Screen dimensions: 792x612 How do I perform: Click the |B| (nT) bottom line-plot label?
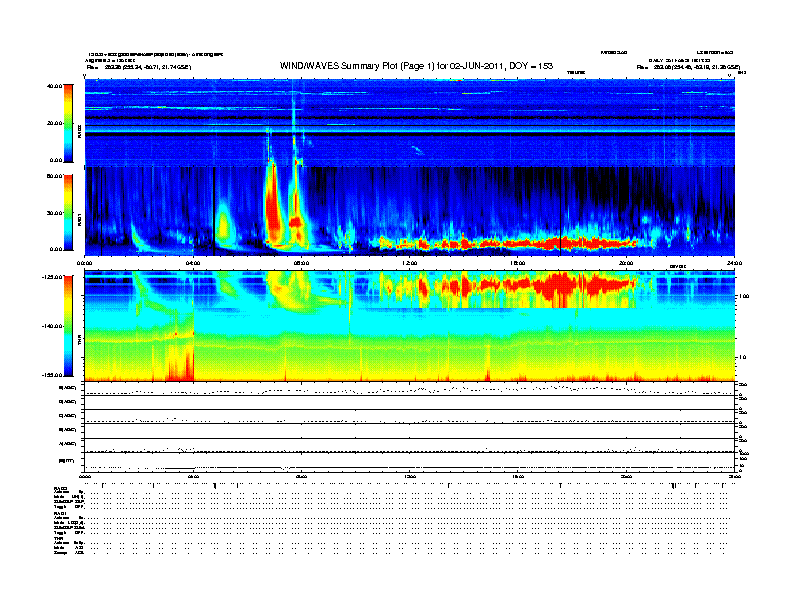(x=66, y=461)
